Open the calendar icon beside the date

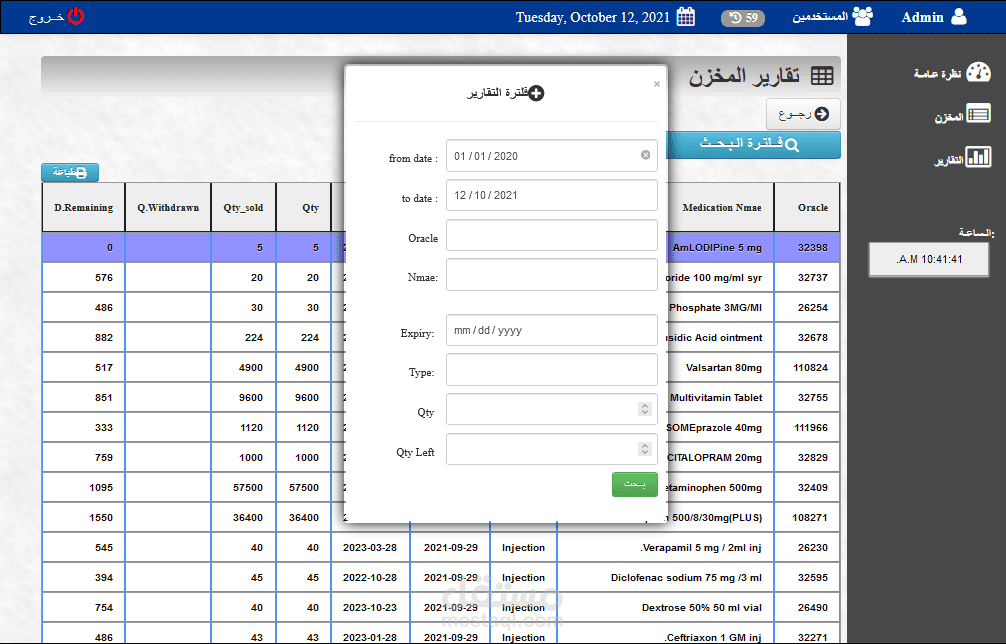686,17
